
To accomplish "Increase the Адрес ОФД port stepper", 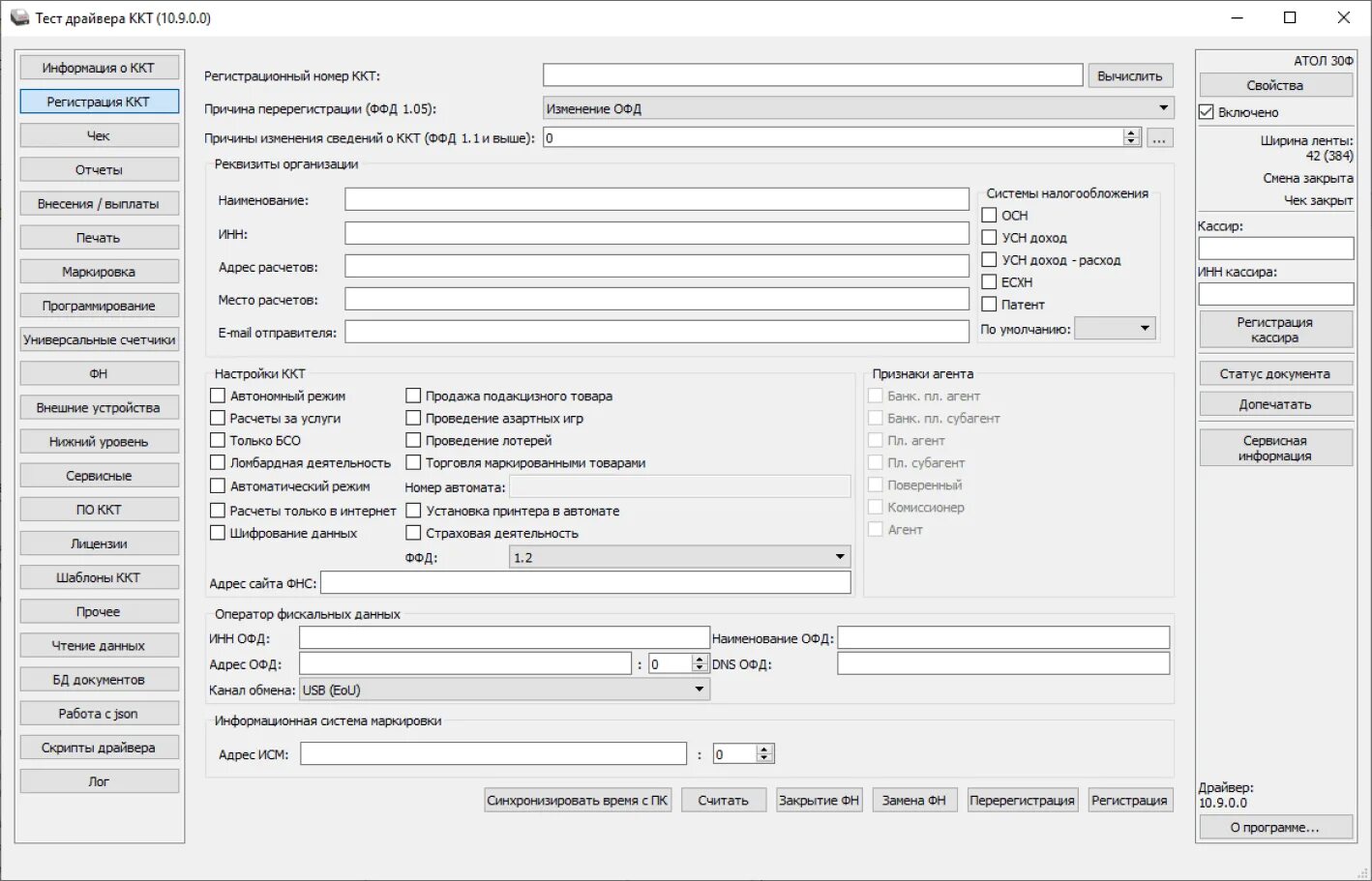I will (700, 660).
